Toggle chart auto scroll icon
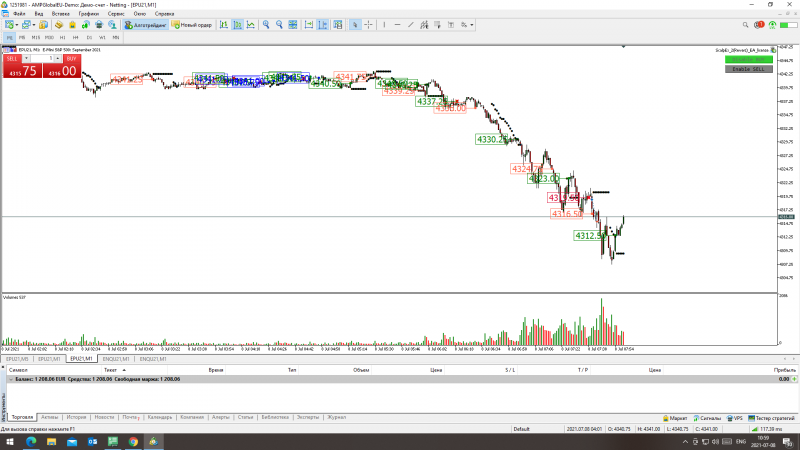This screenshot has width=800, height=450. point(309,24)
